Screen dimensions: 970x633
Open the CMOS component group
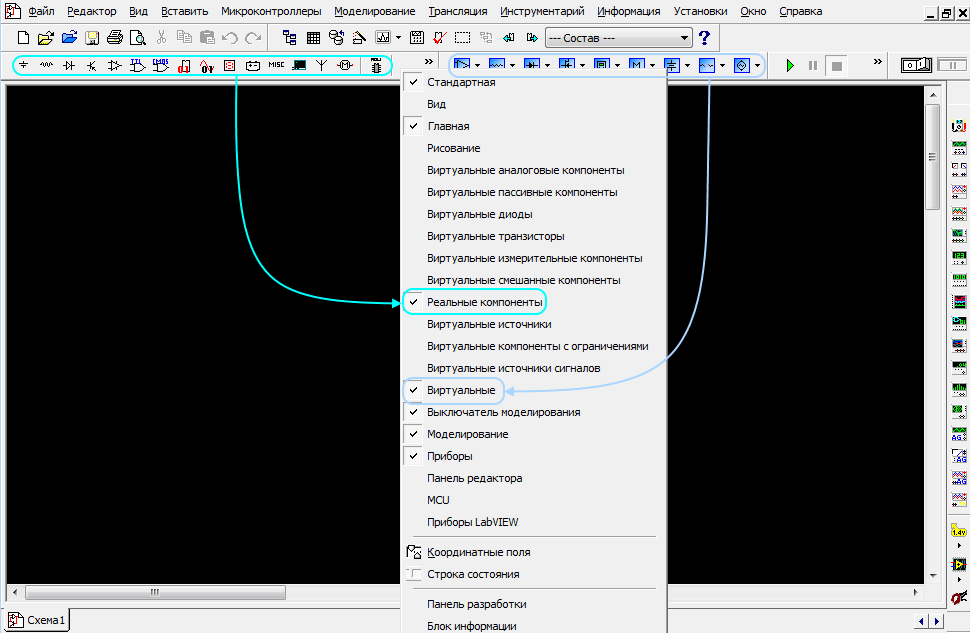click(x=160, y=65)
